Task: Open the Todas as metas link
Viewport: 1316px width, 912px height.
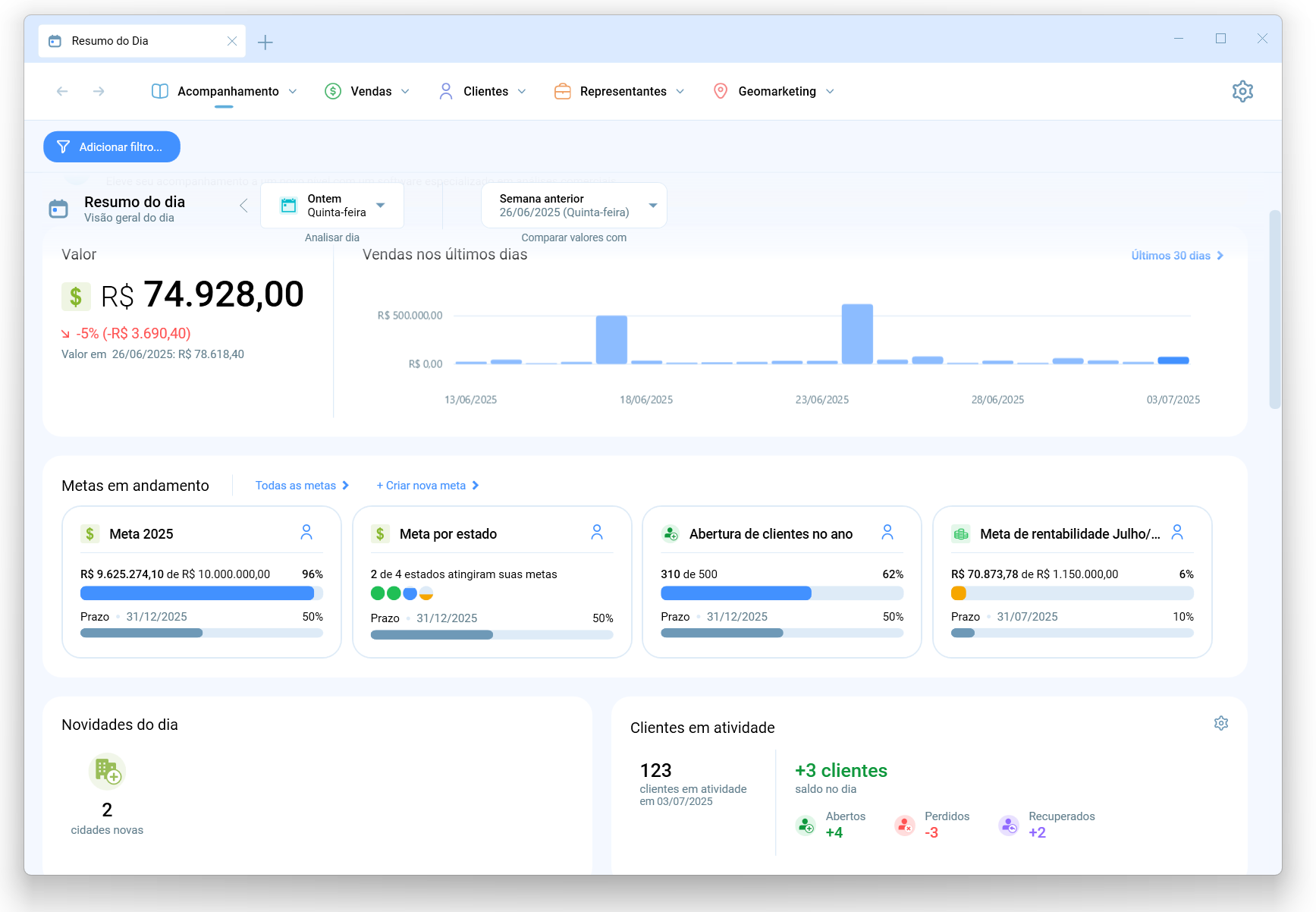Action: pos(302,486)
